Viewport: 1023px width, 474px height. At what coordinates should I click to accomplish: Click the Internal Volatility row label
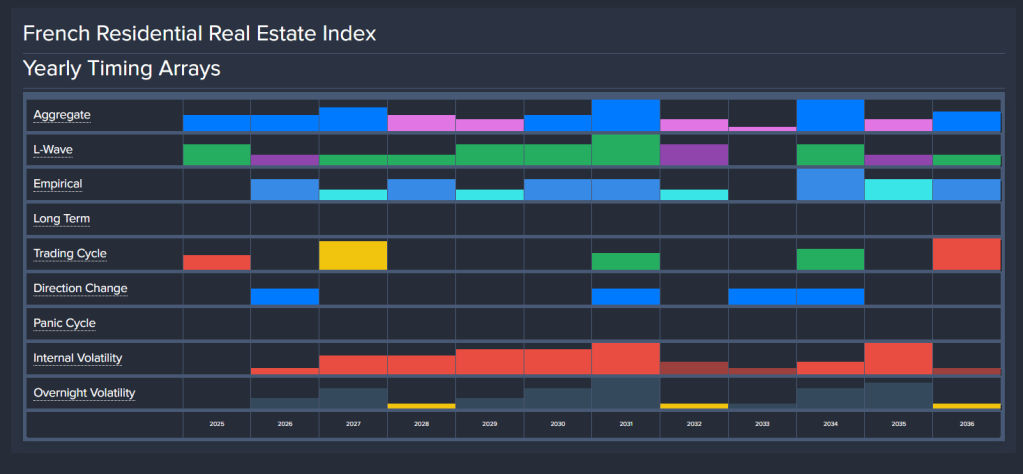[x=78, y=358]
